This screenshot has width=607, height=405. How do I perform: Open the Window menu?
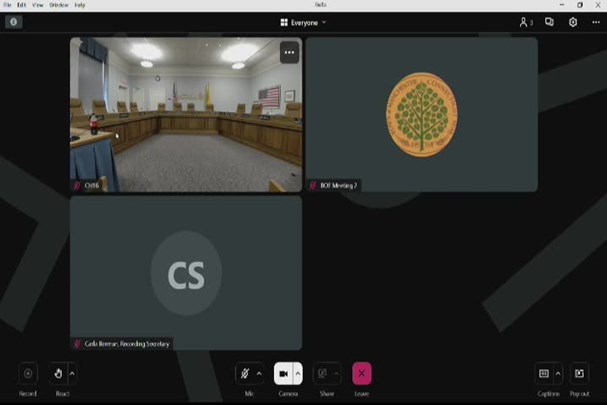coord(58,5)
